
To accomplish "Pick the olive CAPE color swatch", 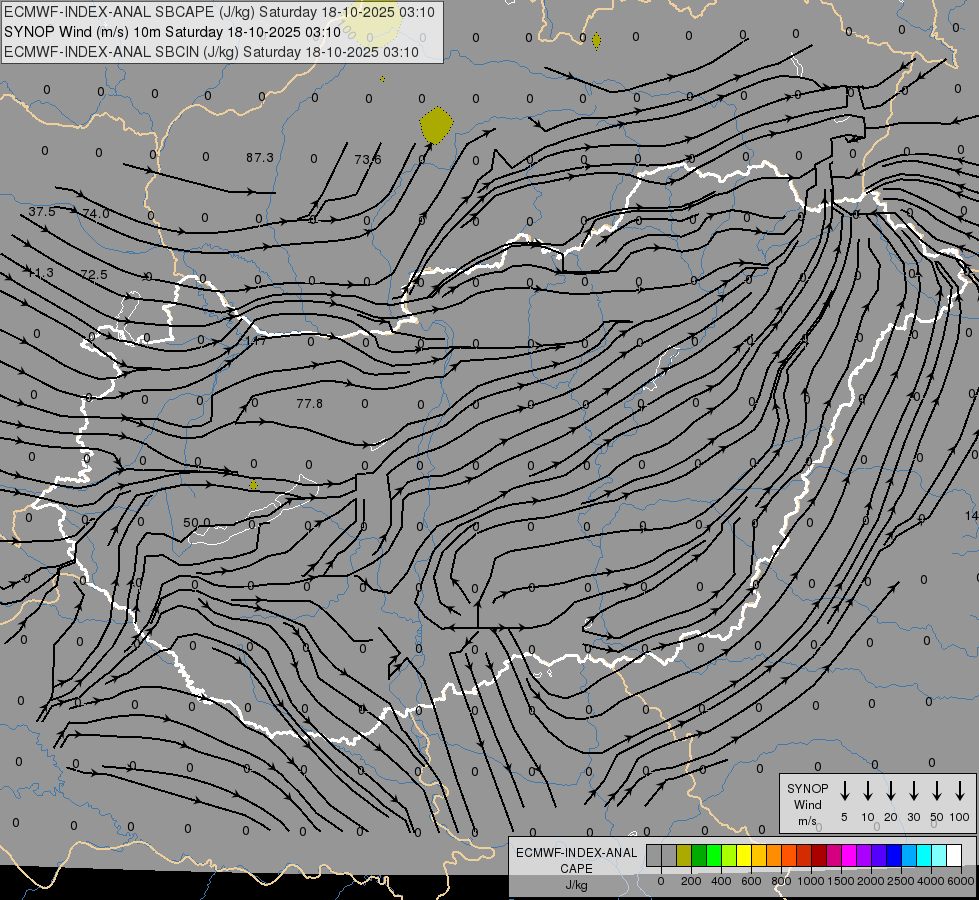I will [684, 855].
